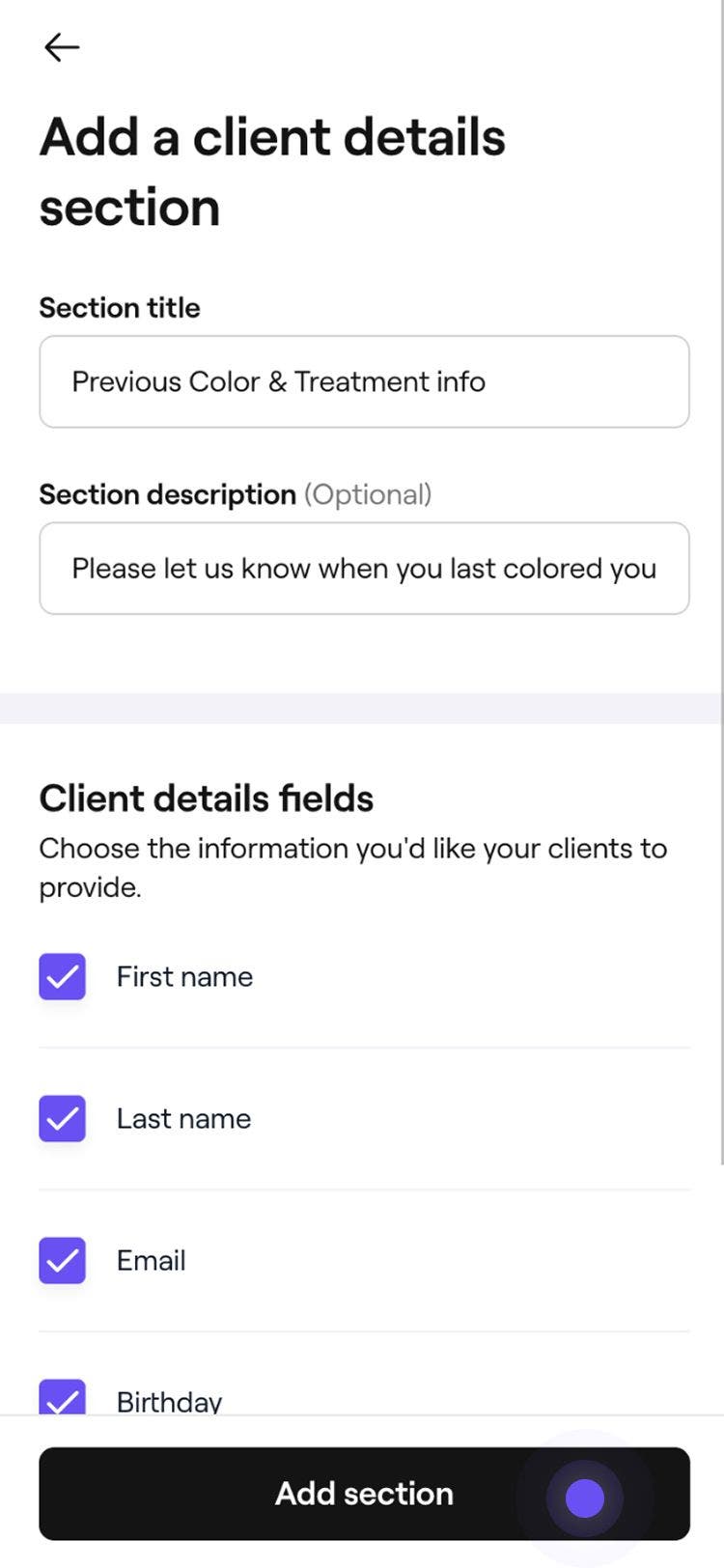Click the "Add a client details section" heading
The height and width of the screenshot is (1568, 724).
(272, 172)
